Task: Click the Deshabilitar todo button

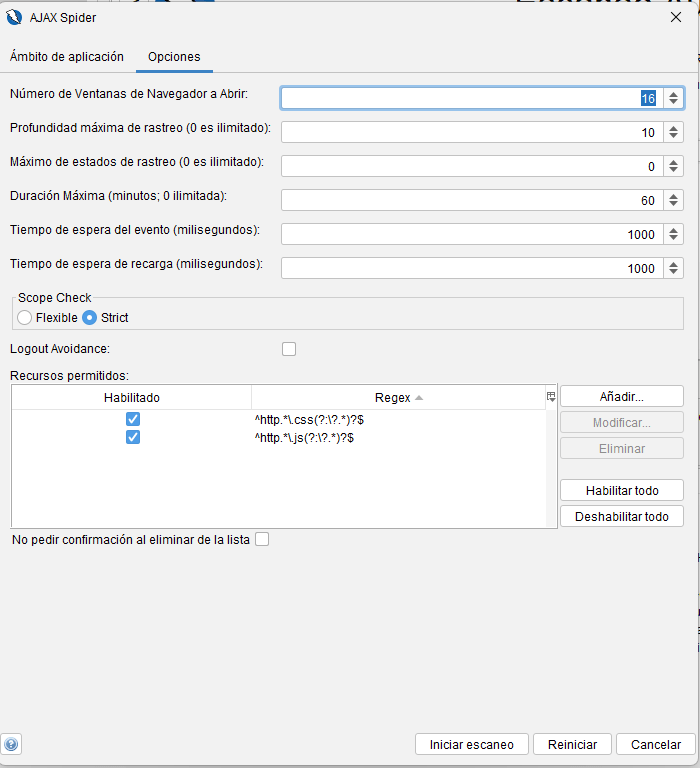Action: (x=621, y=517)
